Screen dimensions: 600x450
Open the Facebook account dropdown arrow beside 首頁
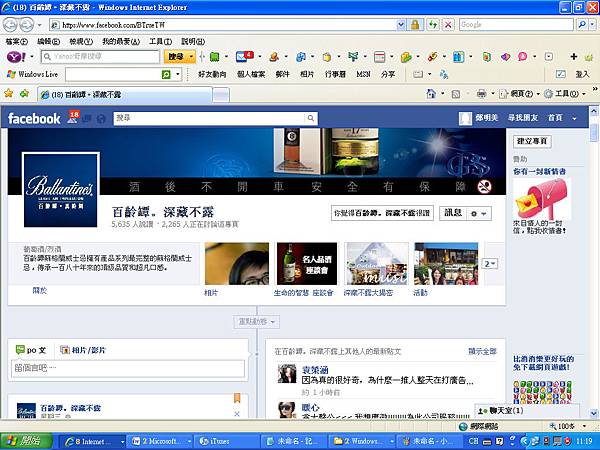(x=574, y=119)
